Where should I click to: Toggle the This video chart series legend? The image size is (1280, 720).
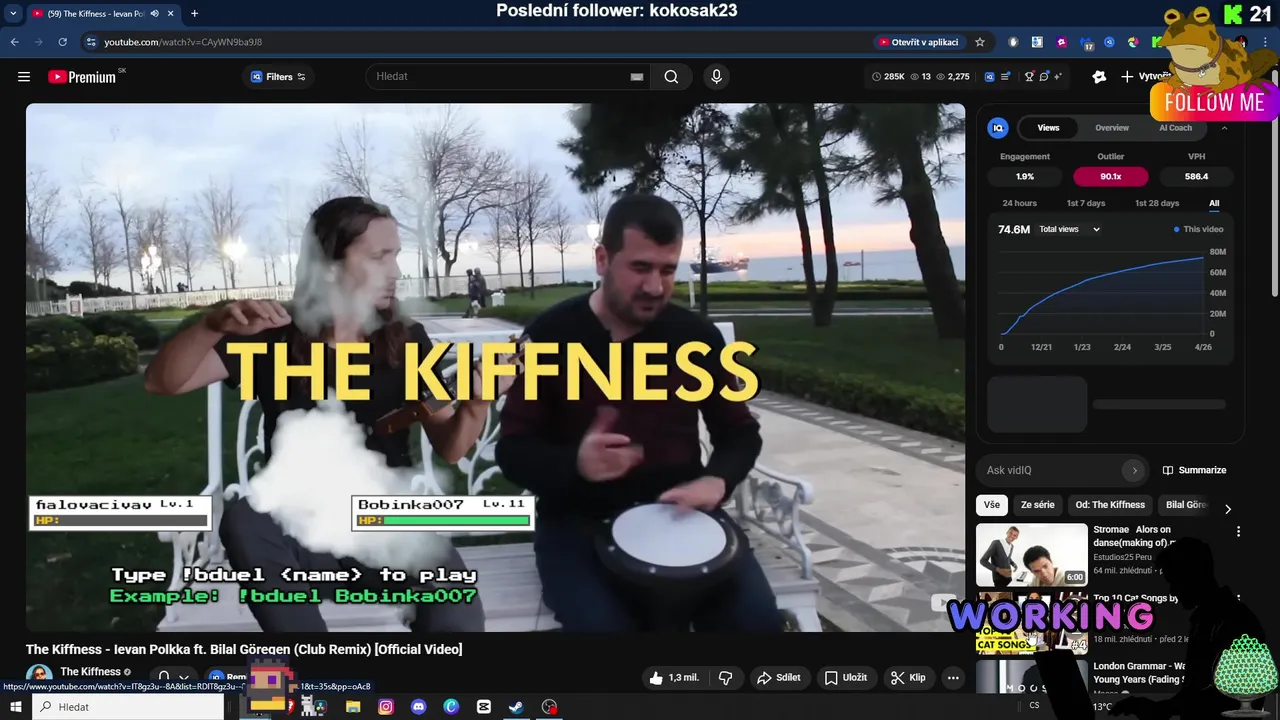click(1198, 229)
